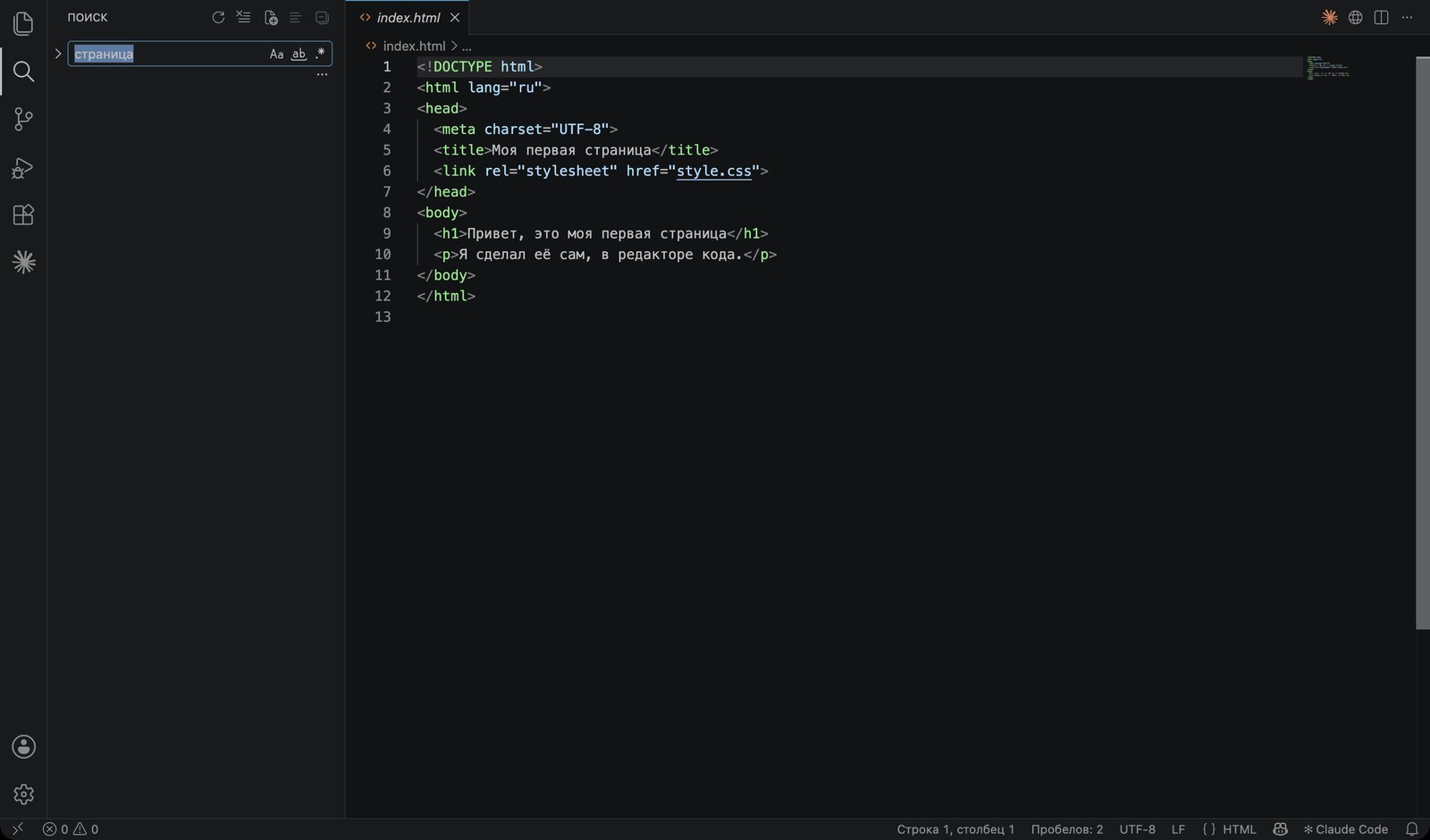Screen dimensions: 1430x840
Task: Close the index.html tab
Action: pyautogui.click(x=455, y=18)
